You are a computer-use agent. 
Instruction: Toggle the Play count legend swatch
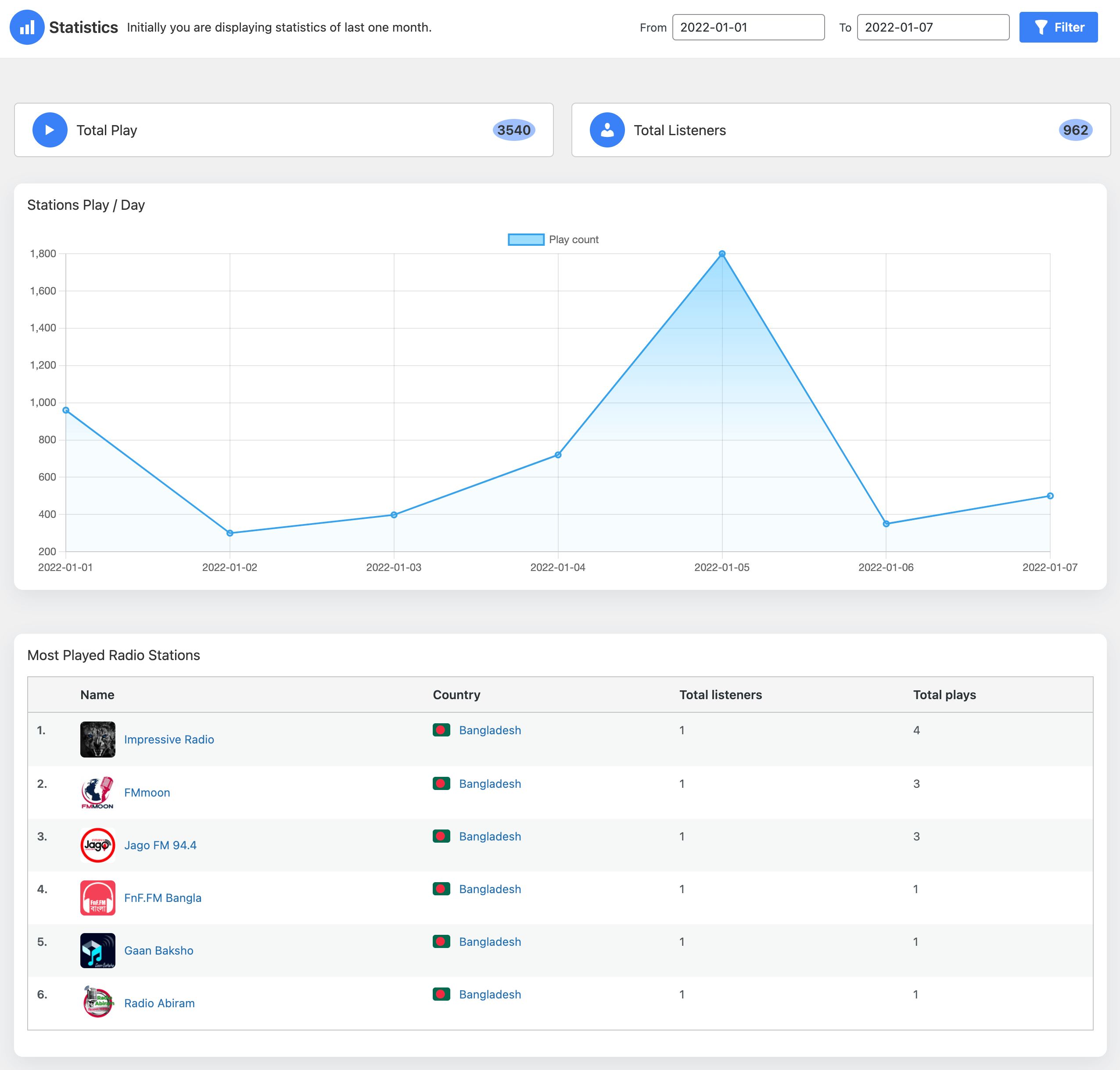tap(526, 240)
